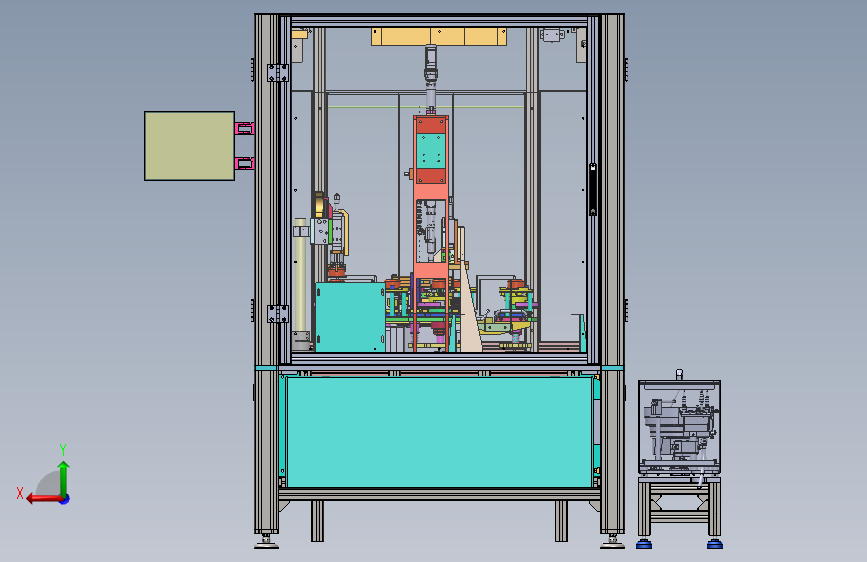Select the right blue foot of the small stand
This screenshot has width=867, height=562.
point(715,545)
